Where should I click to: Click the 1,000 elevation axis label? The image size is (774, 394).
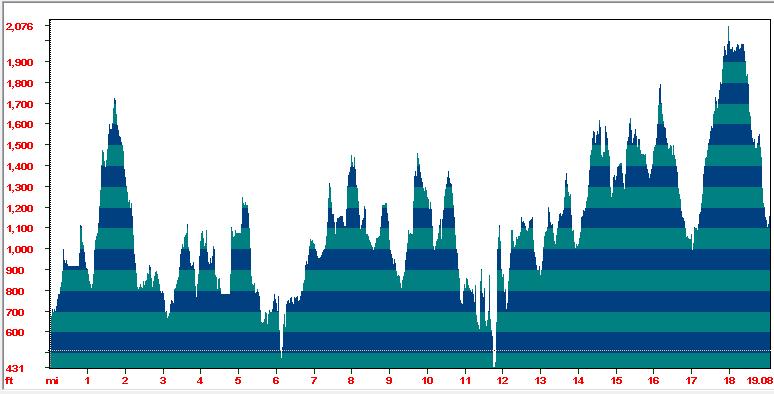click(19, 250)
